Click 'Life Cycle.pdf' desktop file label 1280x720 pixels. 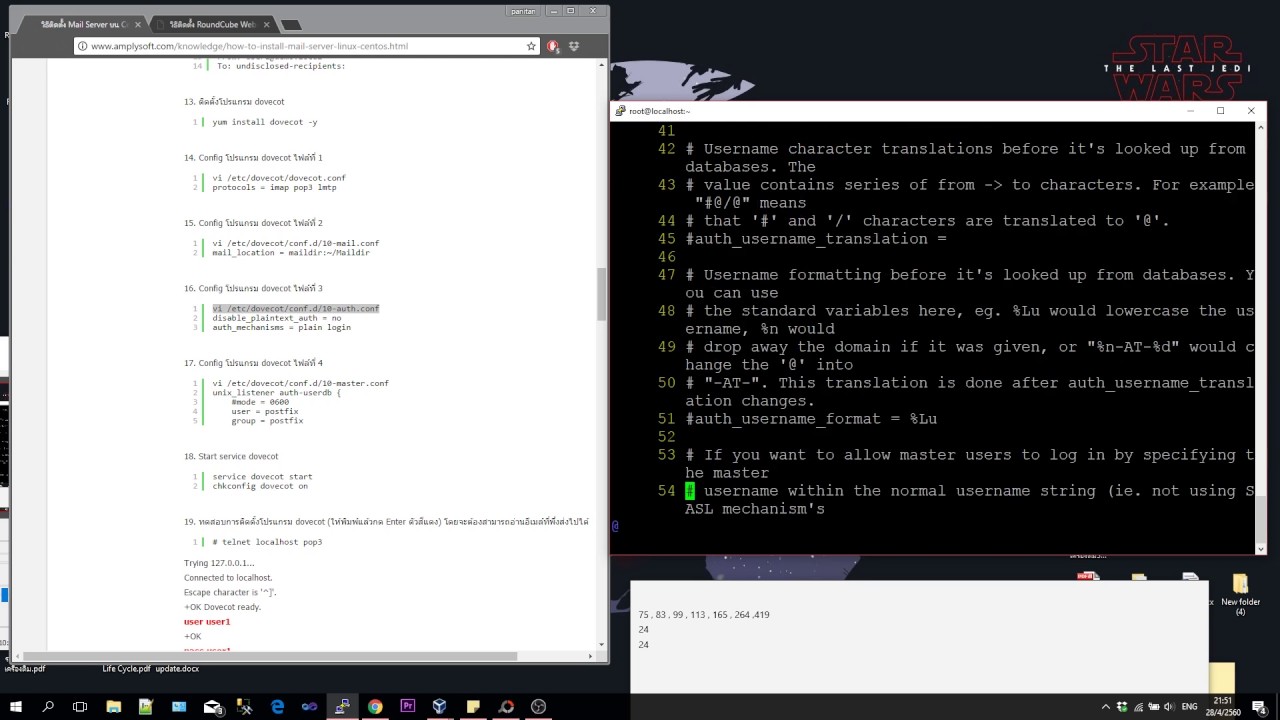tap(126, 669)
